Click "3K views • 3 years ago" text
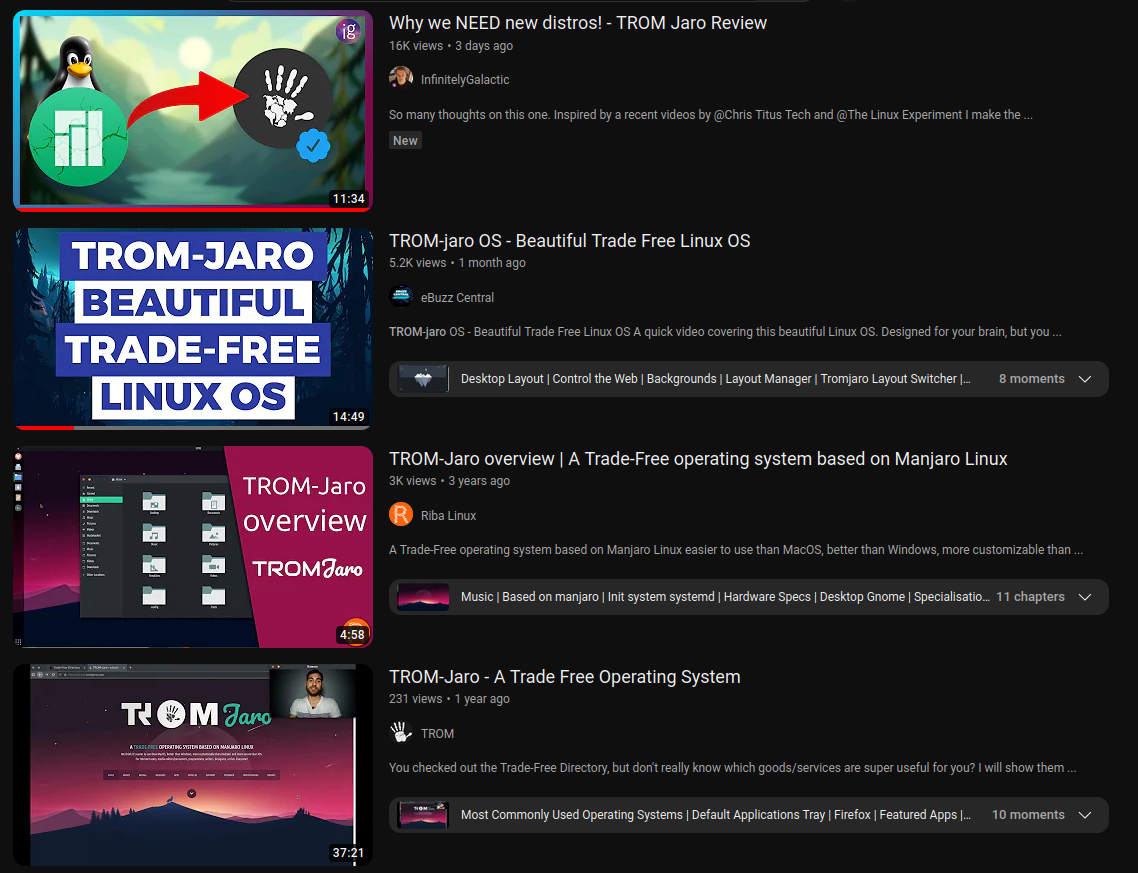 point(449,480)
